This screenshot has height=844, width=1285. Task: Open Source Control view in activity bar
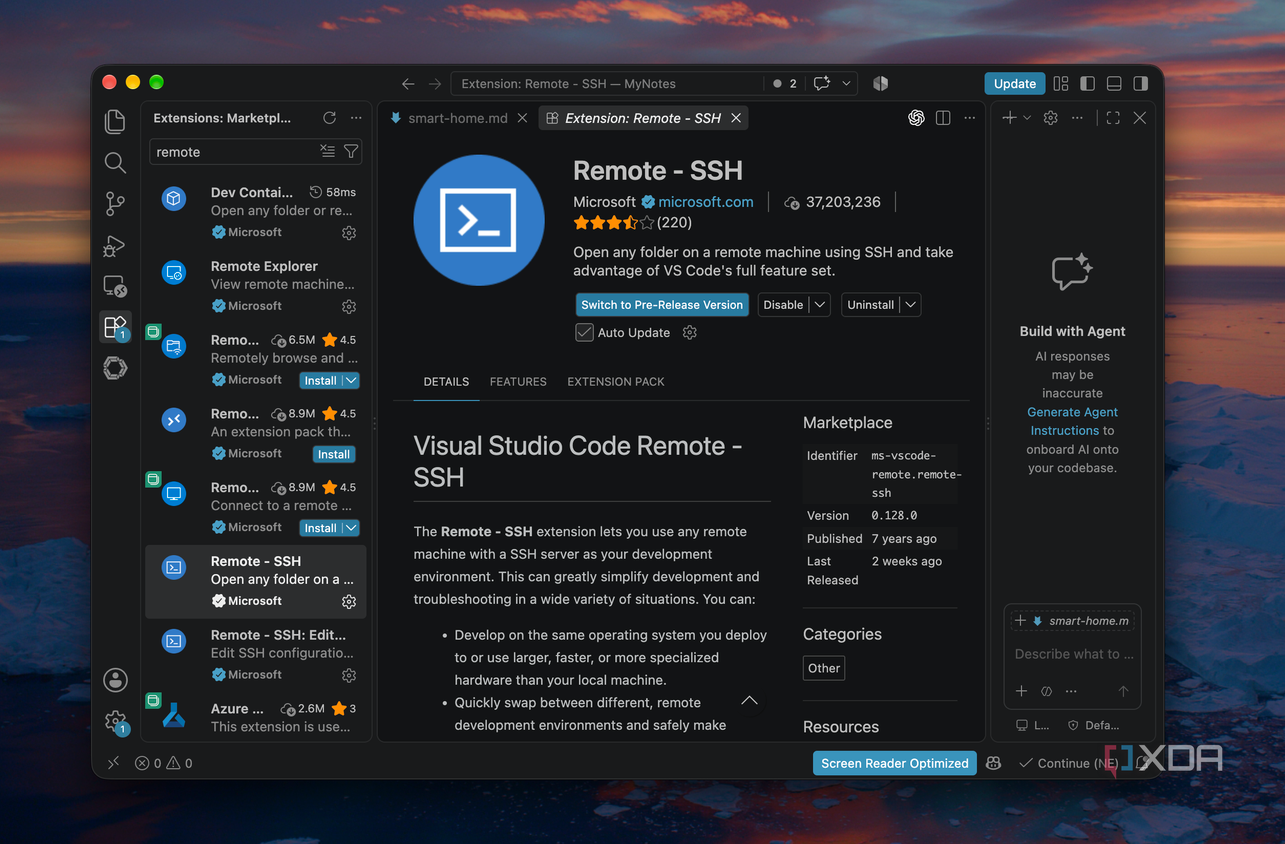[115, 204]
